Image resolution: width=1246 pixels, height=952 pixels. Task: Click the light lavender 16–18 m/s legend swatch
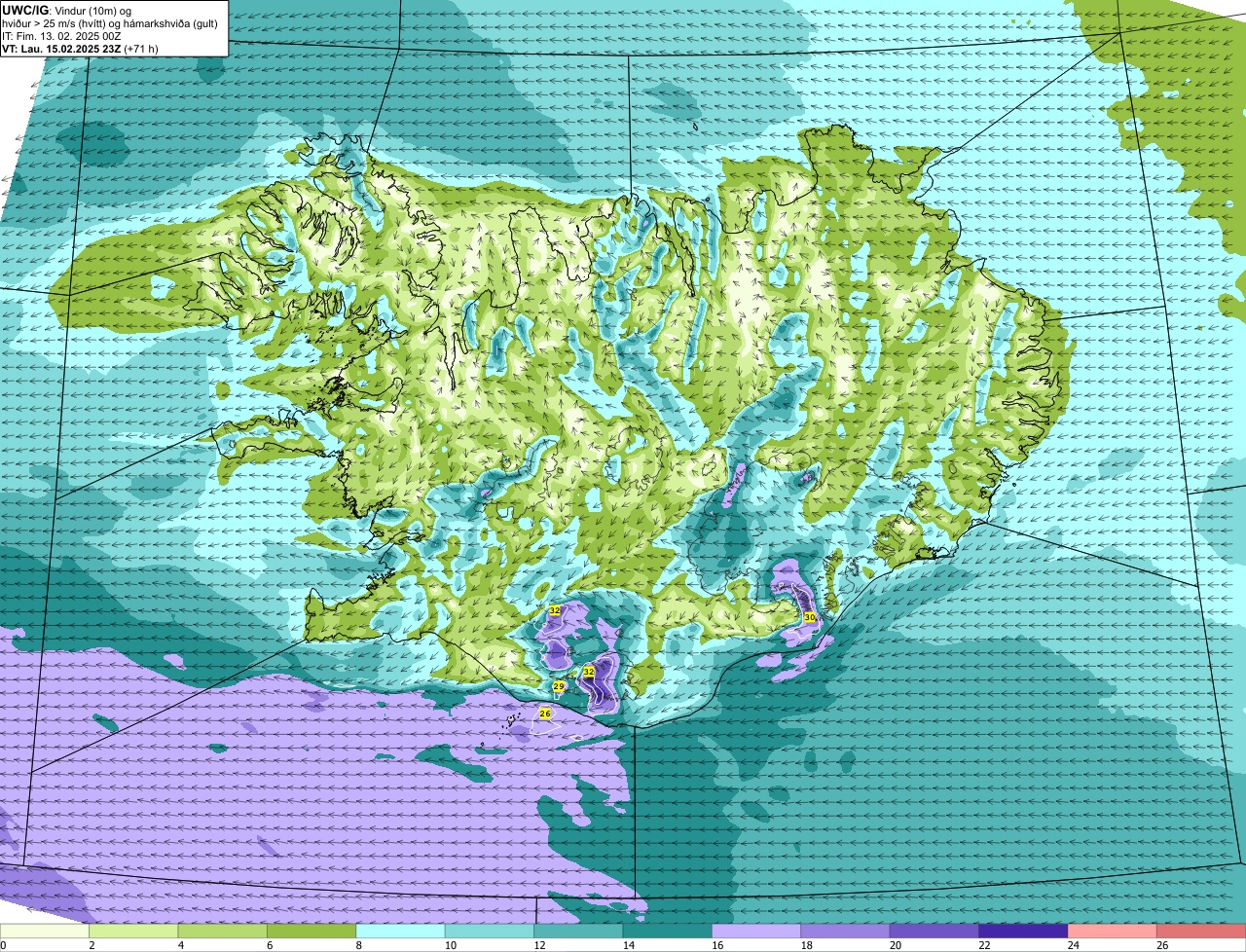coord(756,932)
